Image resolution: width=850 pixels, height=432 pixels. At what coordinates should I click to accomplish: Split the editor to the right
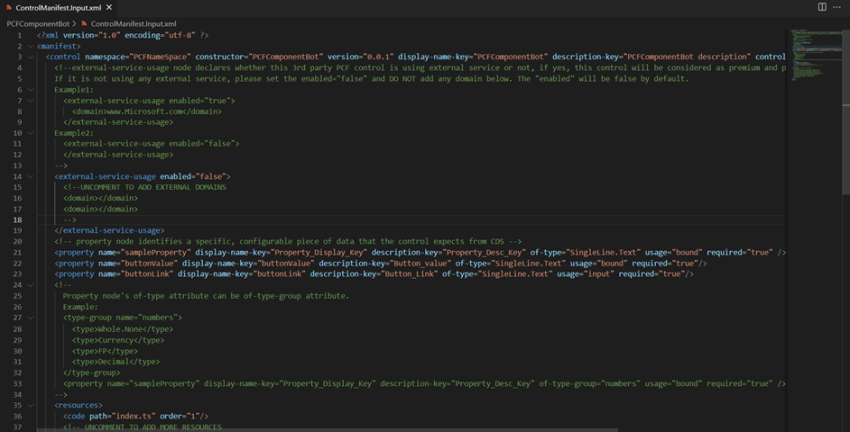tap(822, 7)
